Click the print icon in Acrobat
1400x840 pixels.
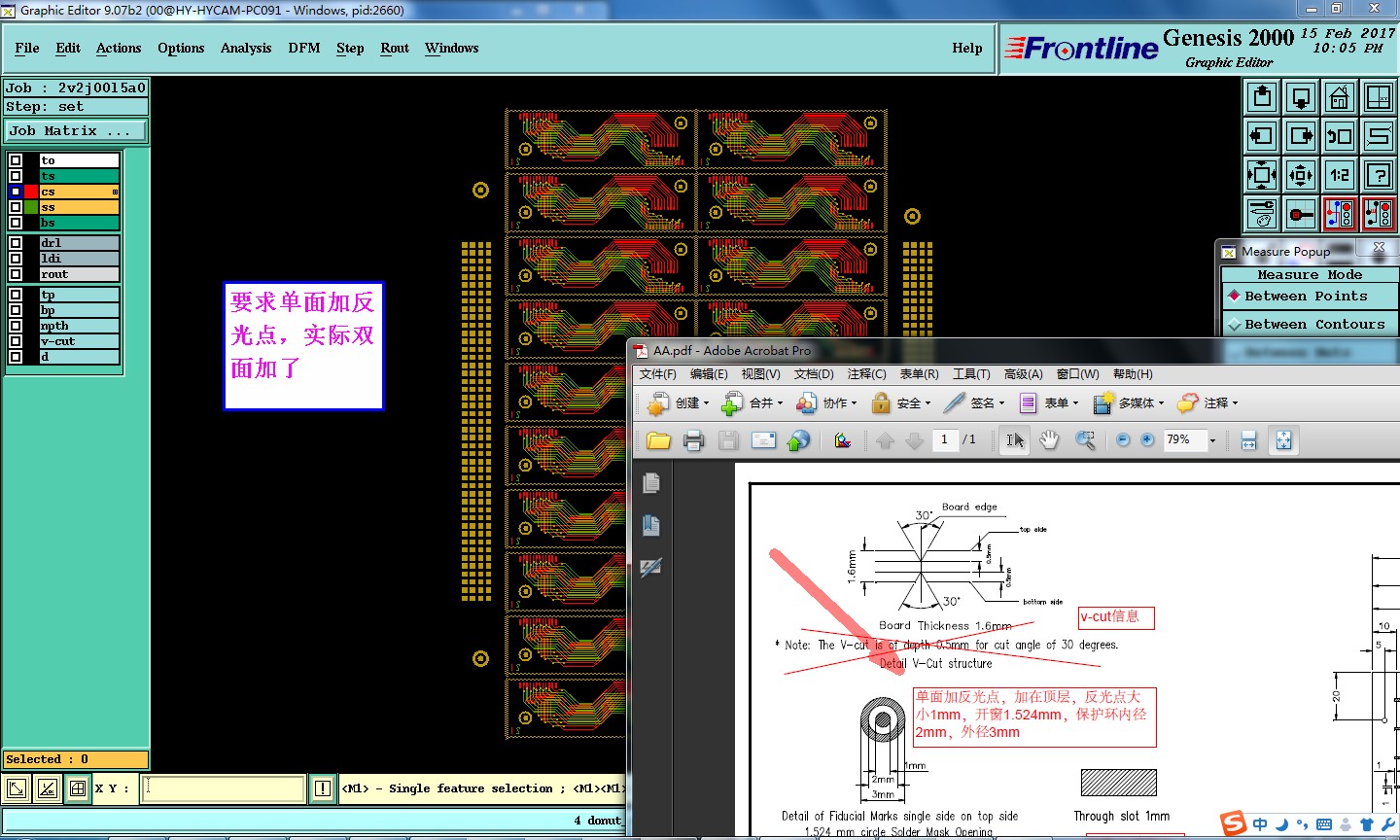click(x=693, y=440)
